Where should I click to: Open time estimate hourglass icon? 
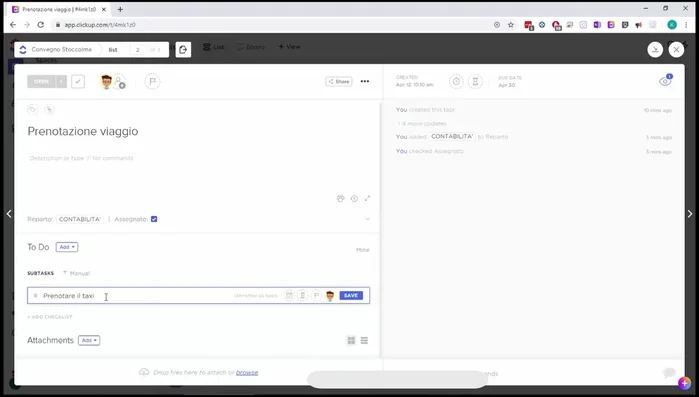coord(475,82)
